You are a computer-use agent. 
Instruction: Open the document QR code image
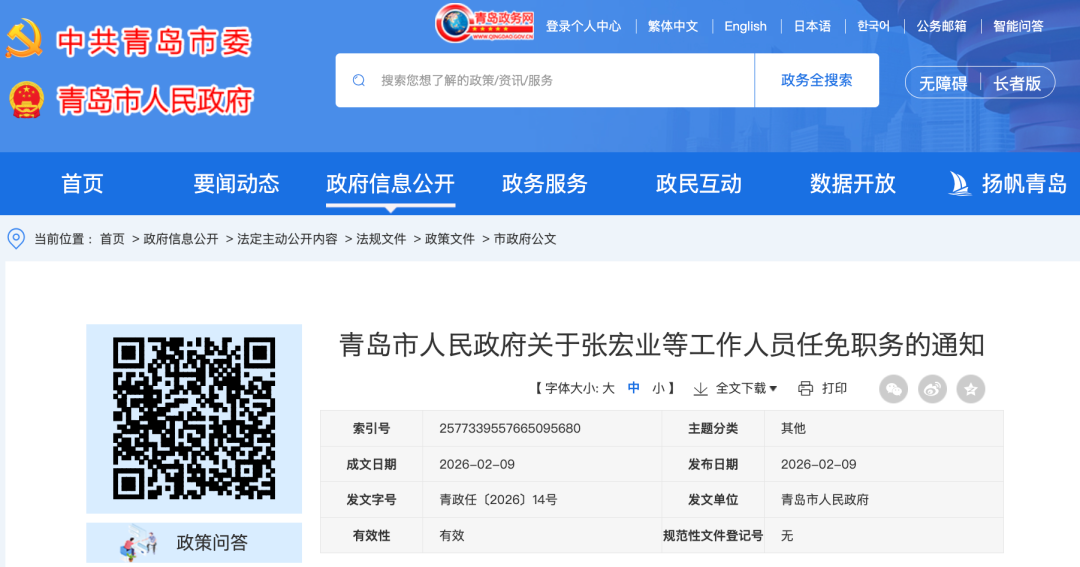194,418
